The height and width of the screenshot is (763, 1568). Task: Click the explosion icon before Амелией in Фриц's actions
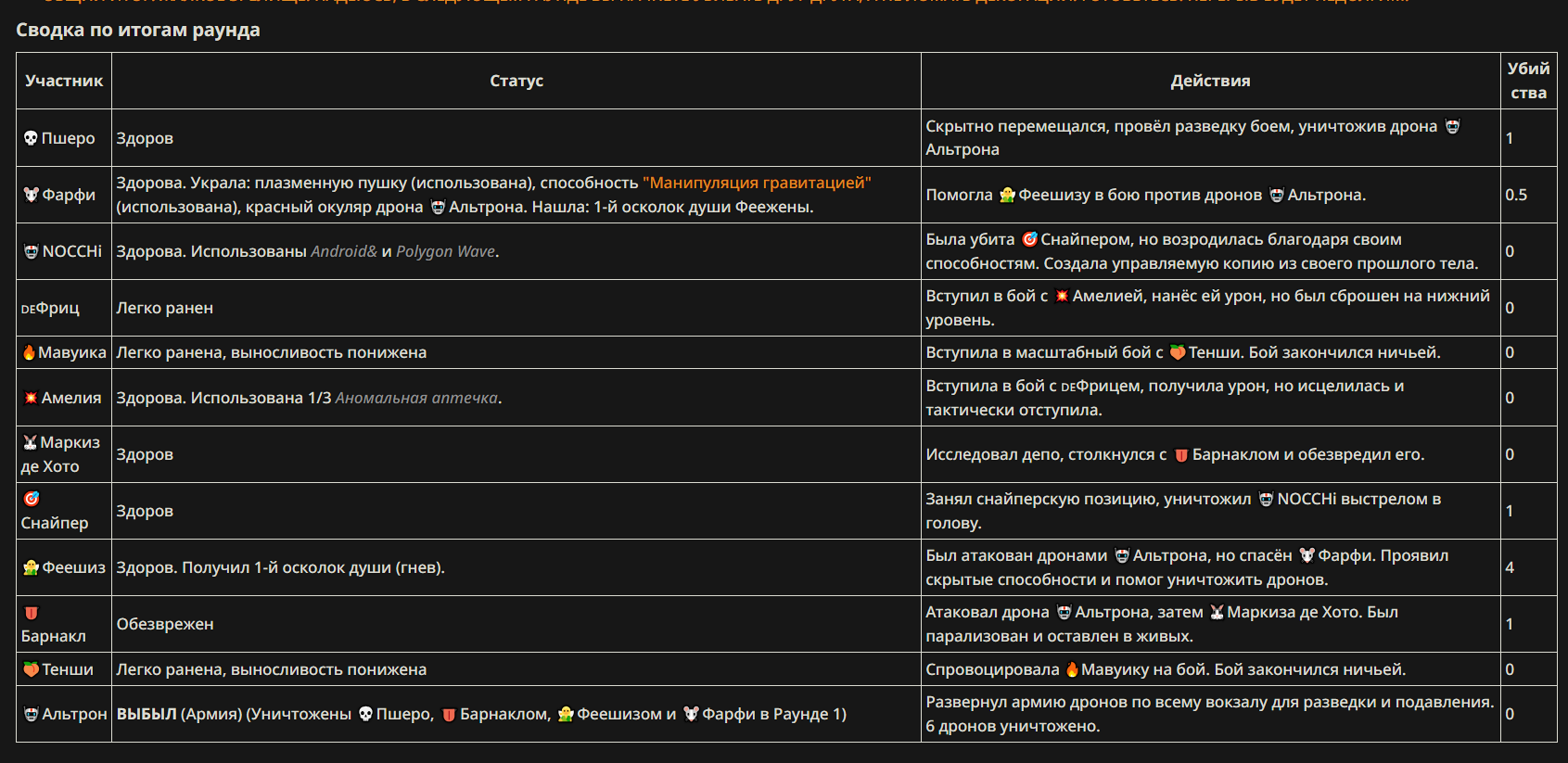coord(1062,296)
